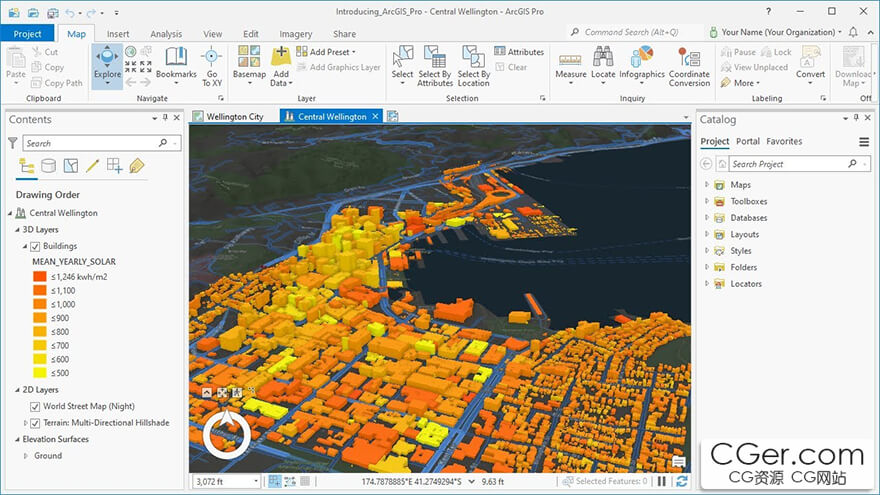This screenshot has width=880, height=495.
Task: Click the Clear selection button
Action: (x=511, y=67)
